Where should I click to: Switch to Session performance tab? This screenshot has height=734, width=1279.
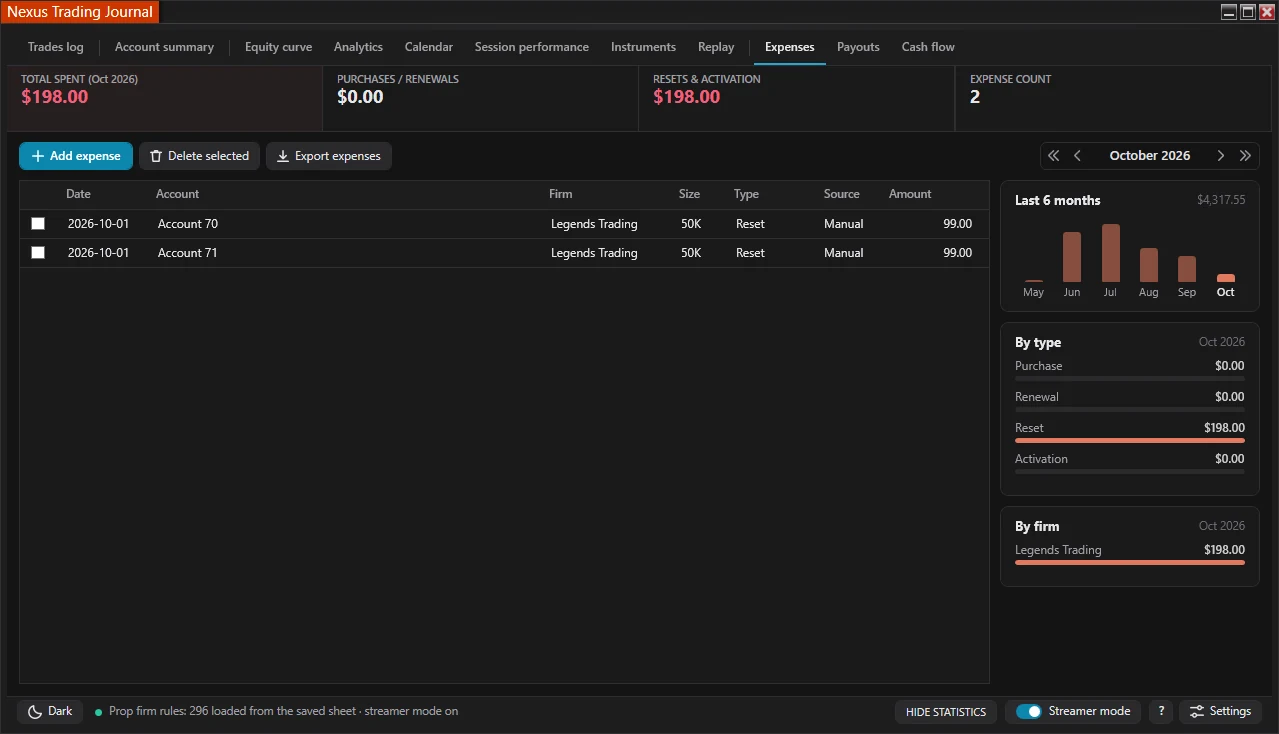coord(532,47)
